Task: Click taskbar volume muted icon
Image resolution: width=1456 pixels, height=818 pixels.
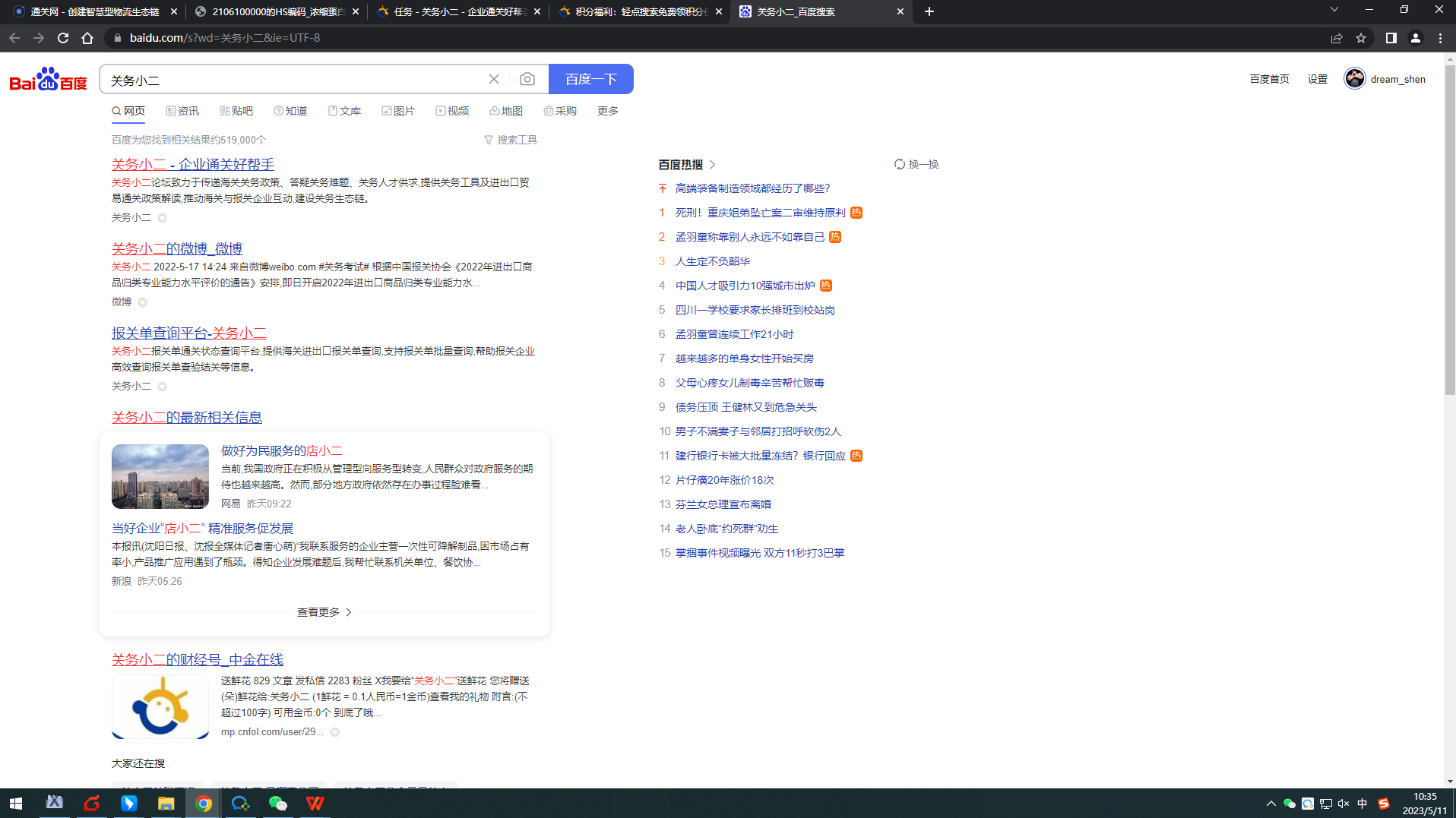Action: 1344,804
